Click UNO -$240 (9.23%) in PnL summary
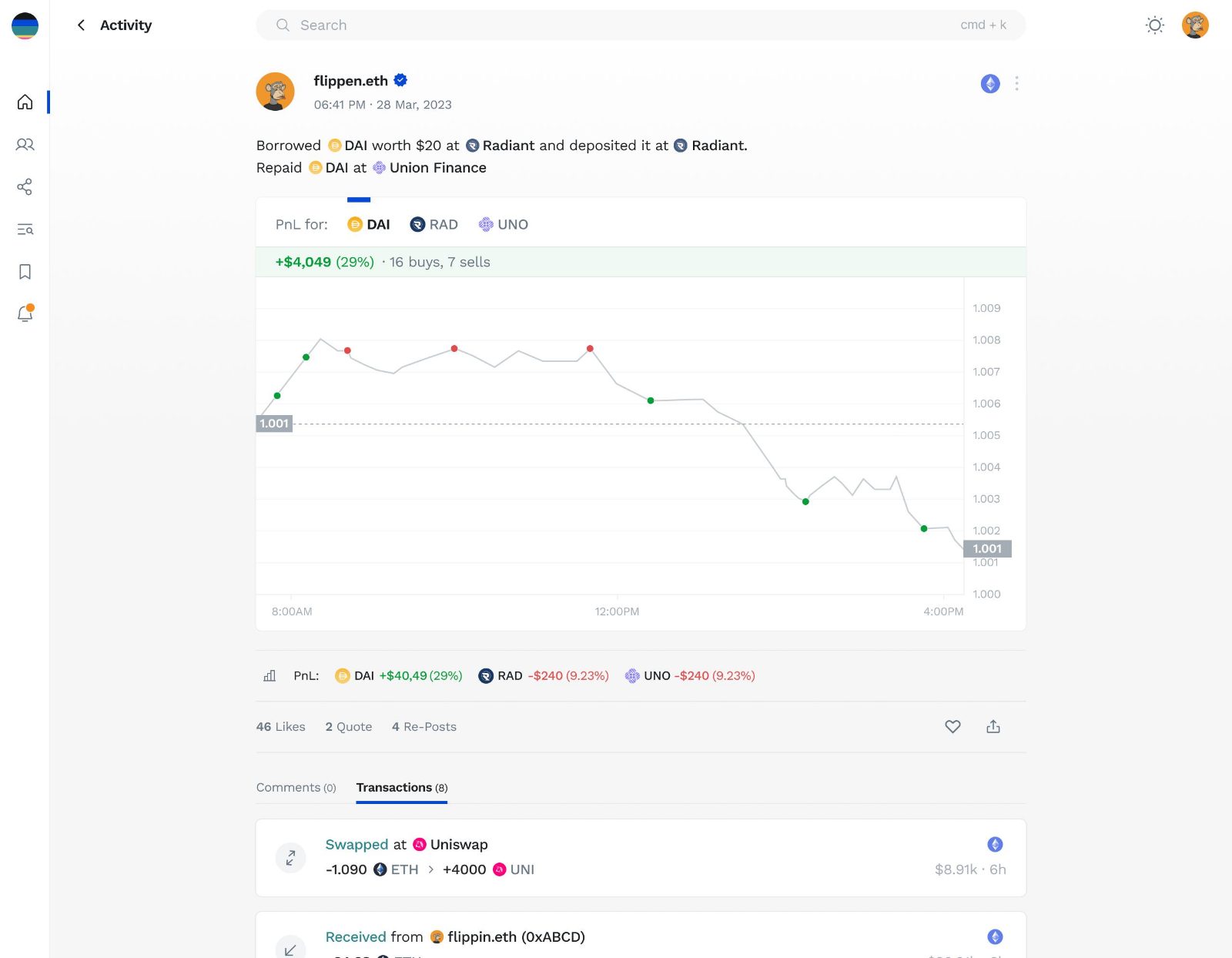The image size is (1232, 958). coord(690,675)
